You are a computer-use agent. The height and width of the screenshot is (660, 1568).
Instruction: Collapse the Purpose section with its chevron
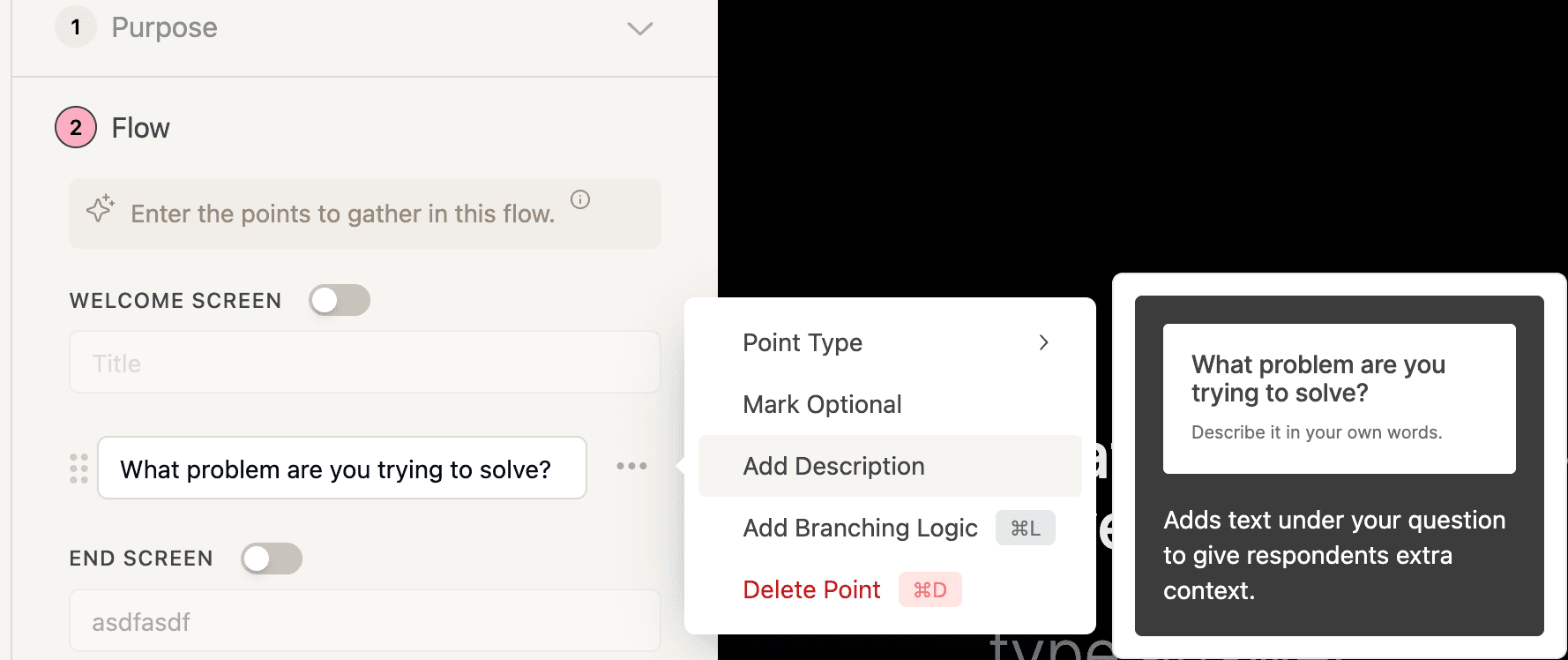coord(639,27)
